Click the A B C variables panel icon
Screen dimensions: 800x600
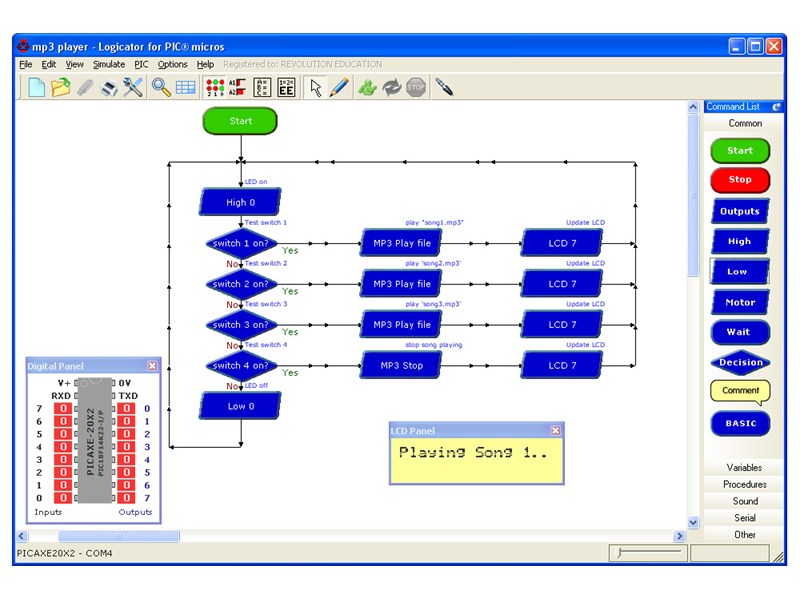(x=262, y=88)
